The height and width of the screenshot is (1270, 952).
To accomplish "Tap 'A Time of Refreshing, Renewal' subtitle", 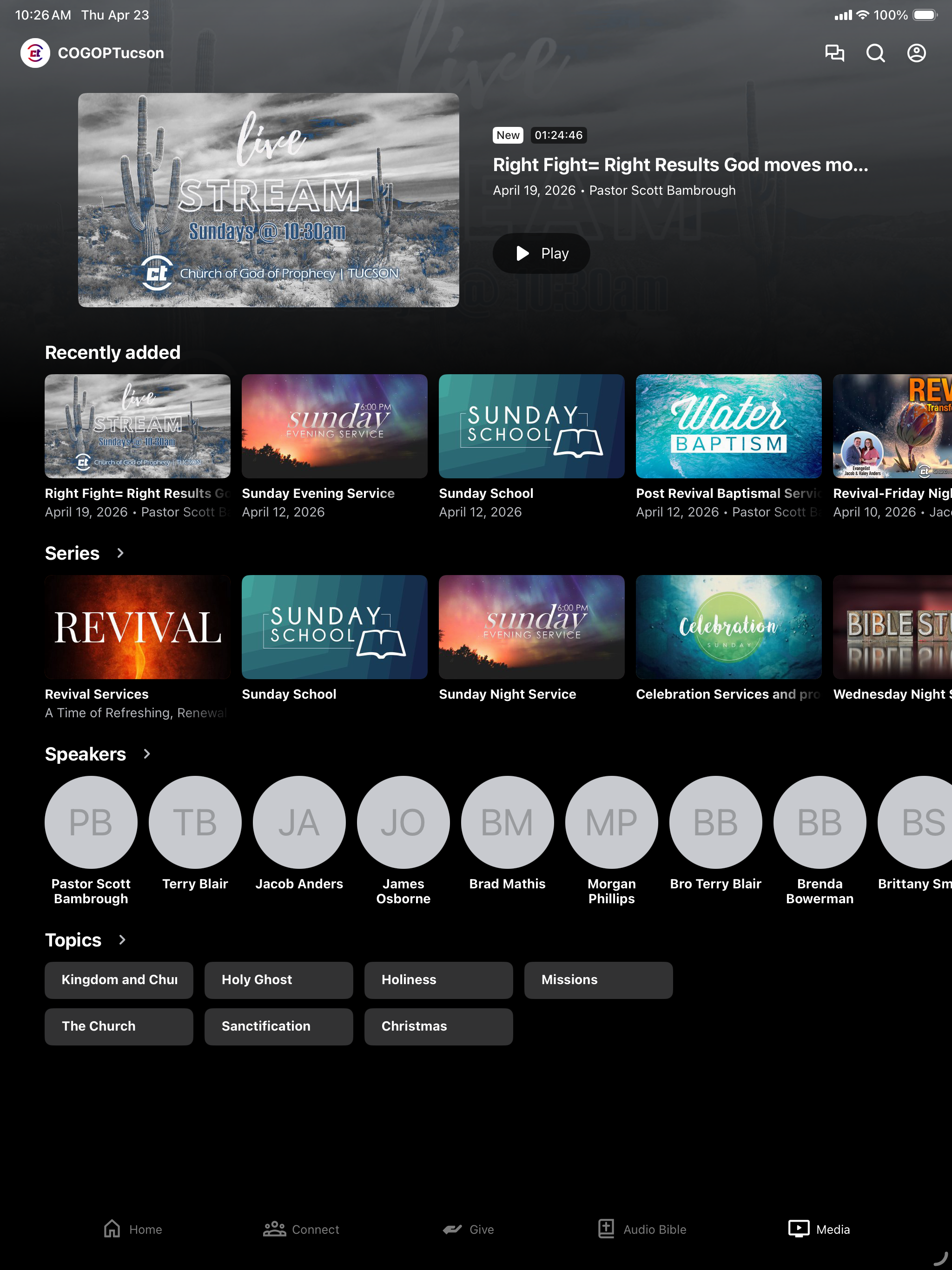I will (136, 713).
